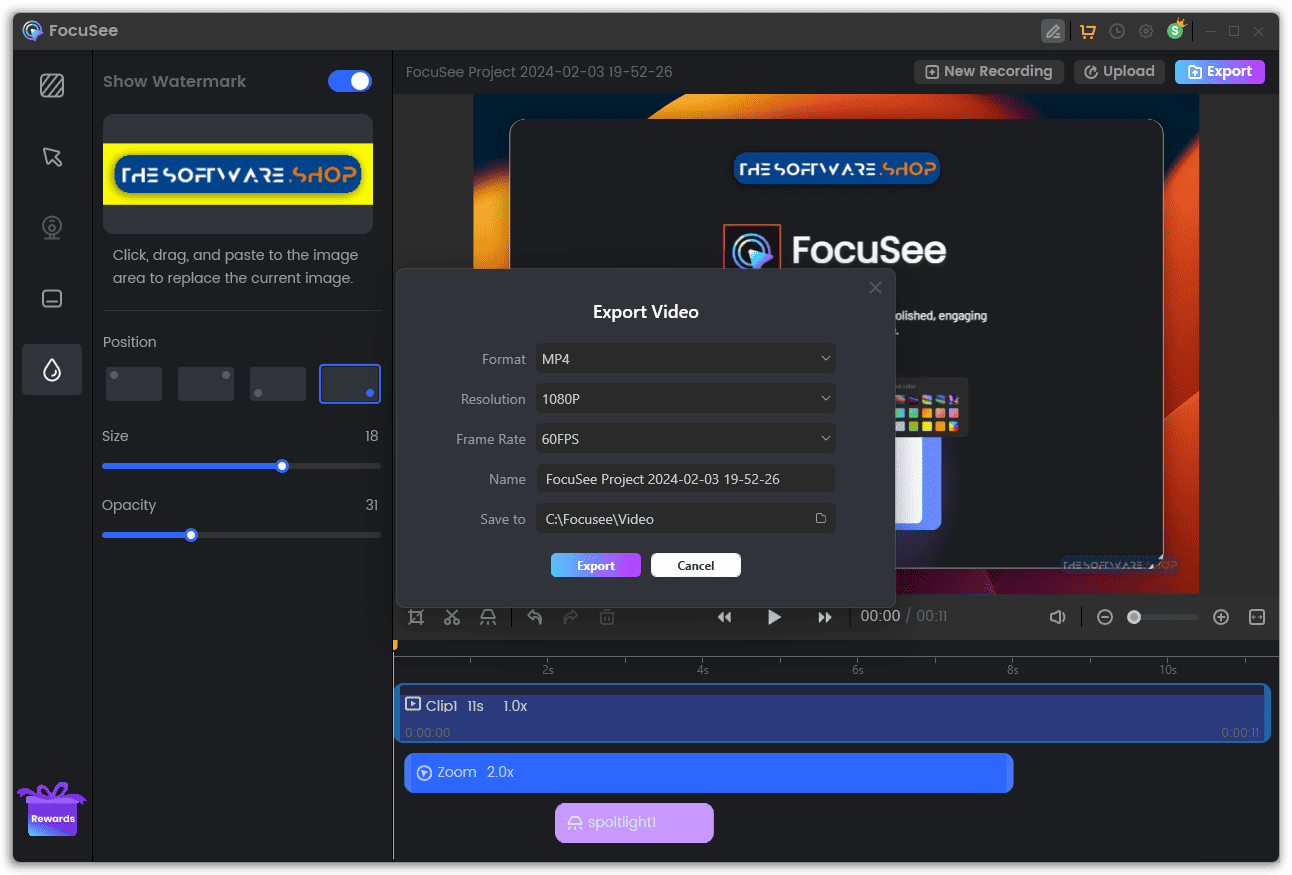Click the undo arrow

[x=535, y=617]
